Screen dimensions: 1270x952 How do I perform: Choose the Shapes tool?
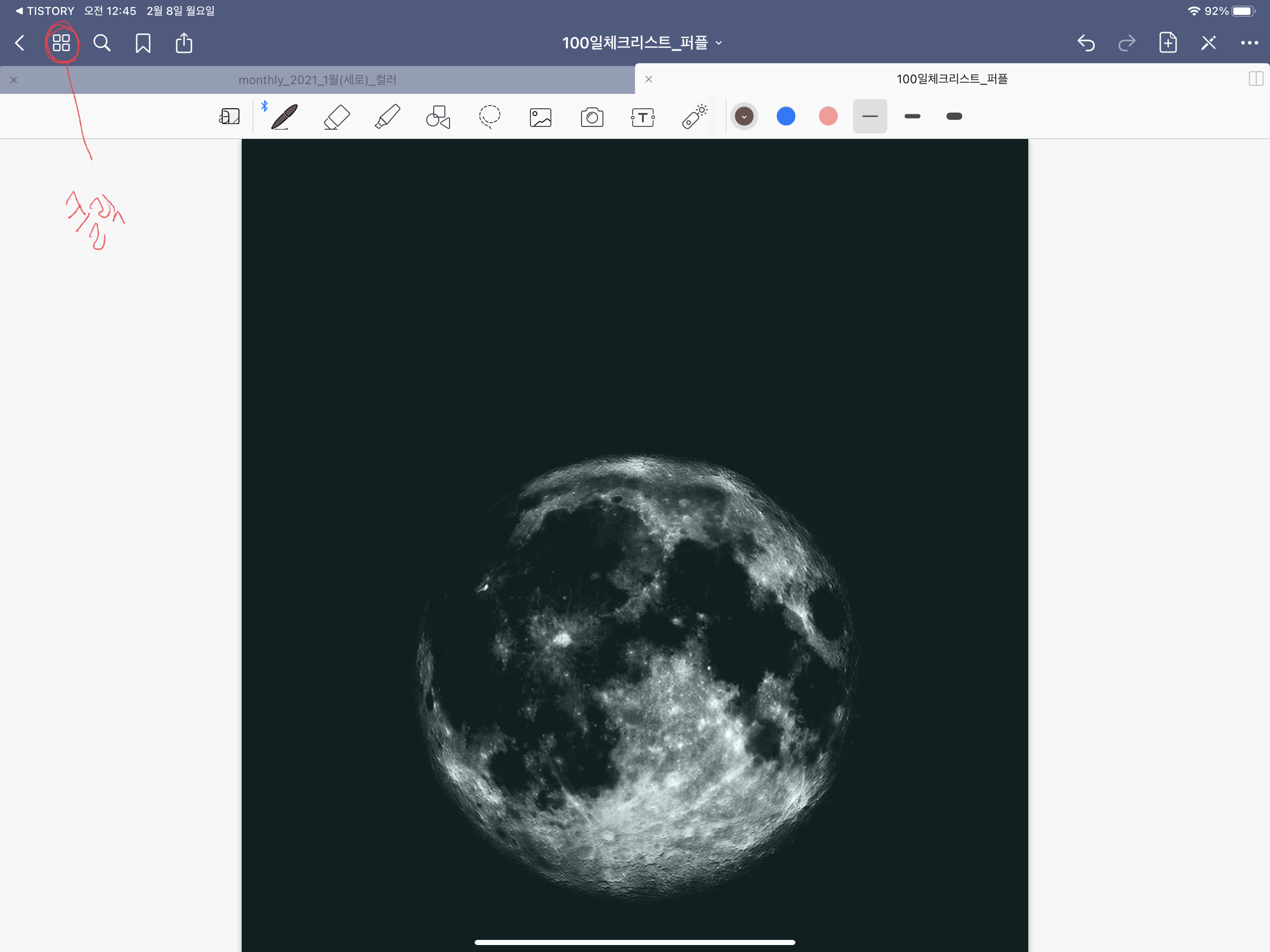point(438,117)
